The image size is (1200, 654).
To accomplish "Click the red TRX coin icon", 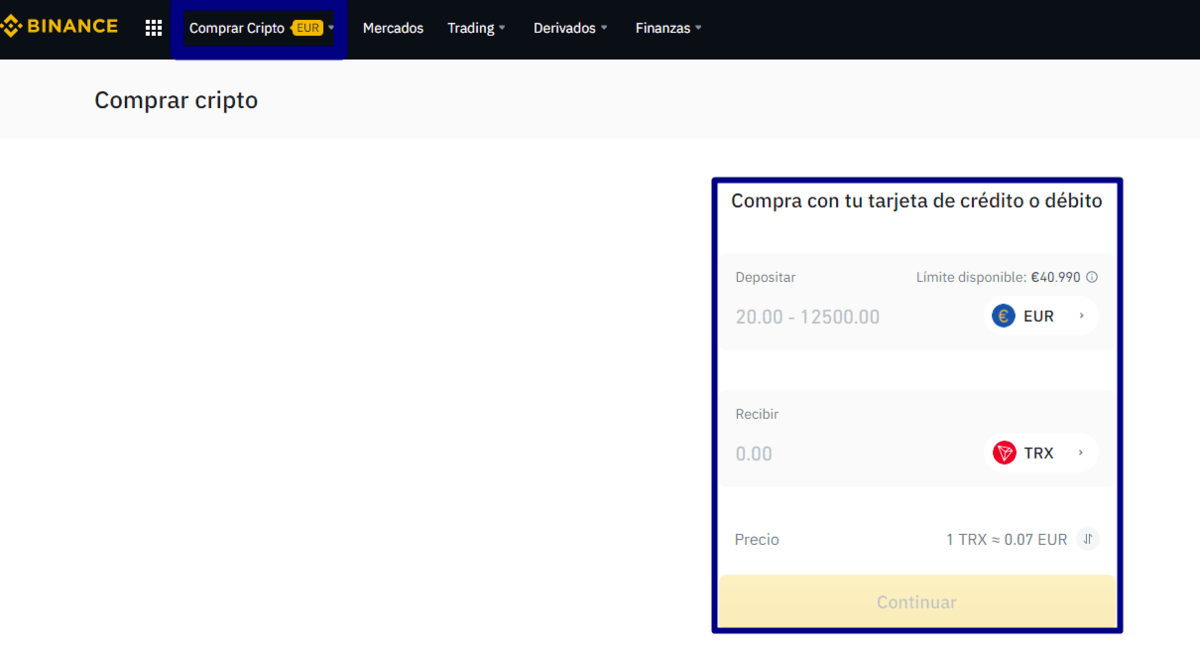I will pyautogui.click(x=1004, y=453).
